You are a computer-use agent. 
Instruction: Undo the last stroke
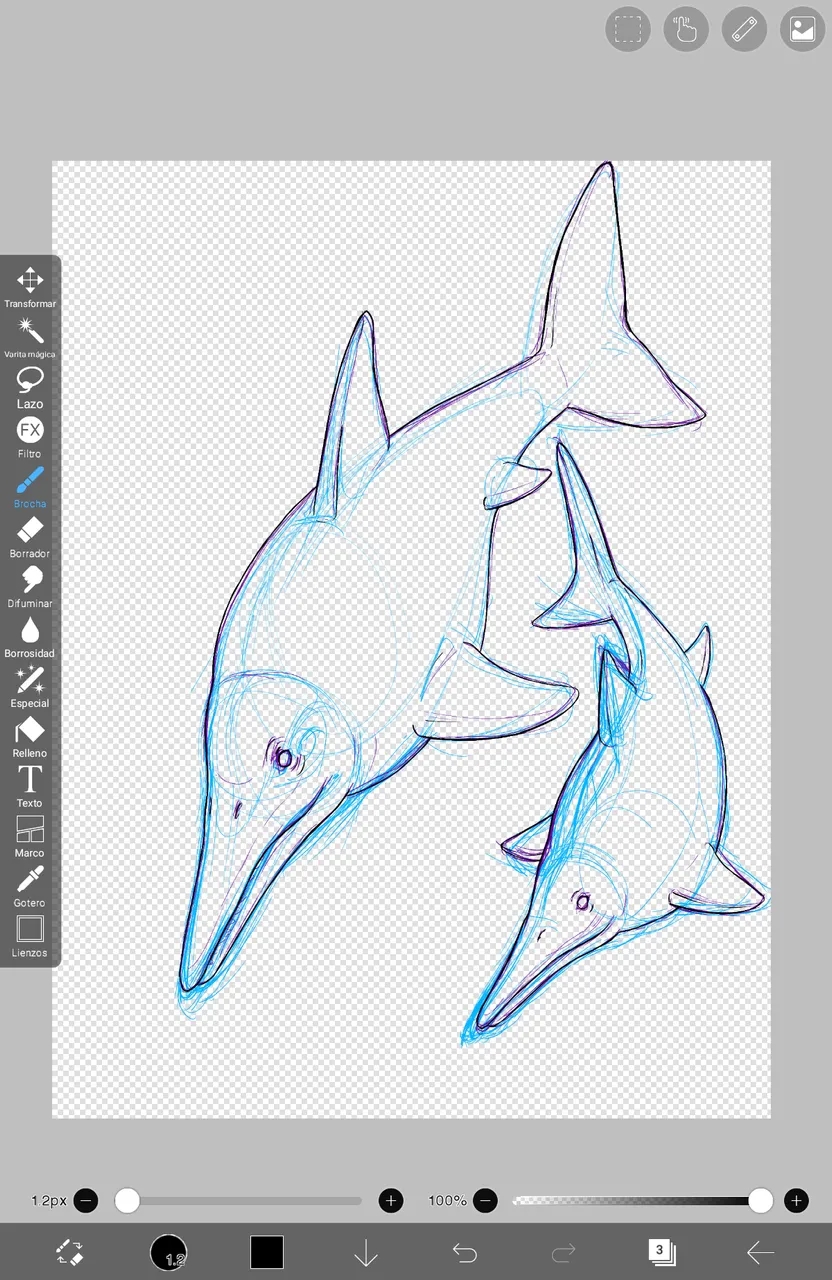click(464, 1252)
